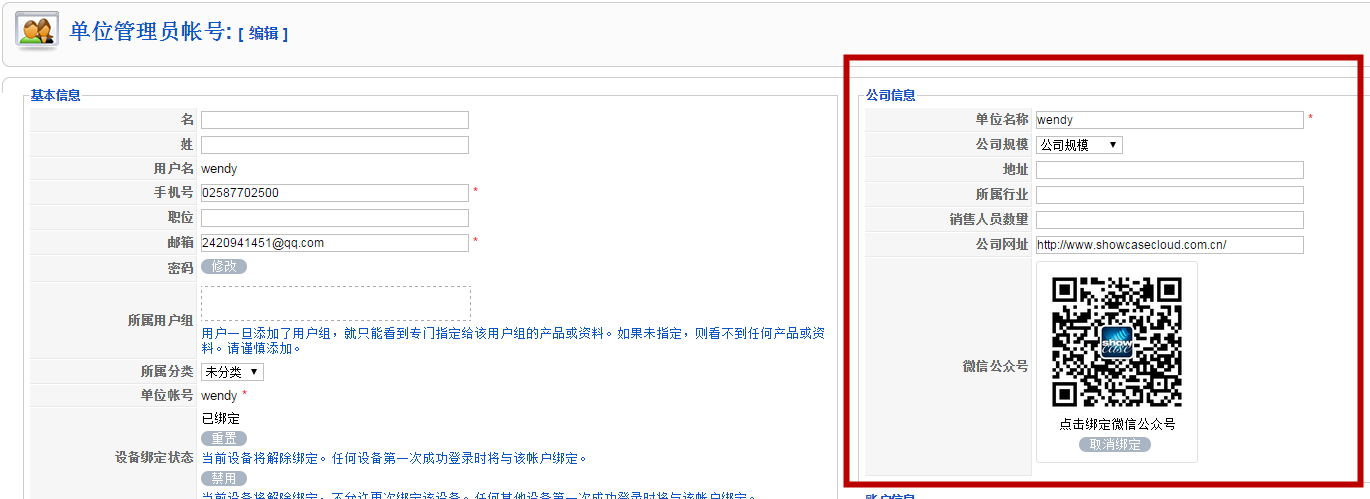Click the 重置 device binding button
This screenshot has height=499, width=1370.
224,438
